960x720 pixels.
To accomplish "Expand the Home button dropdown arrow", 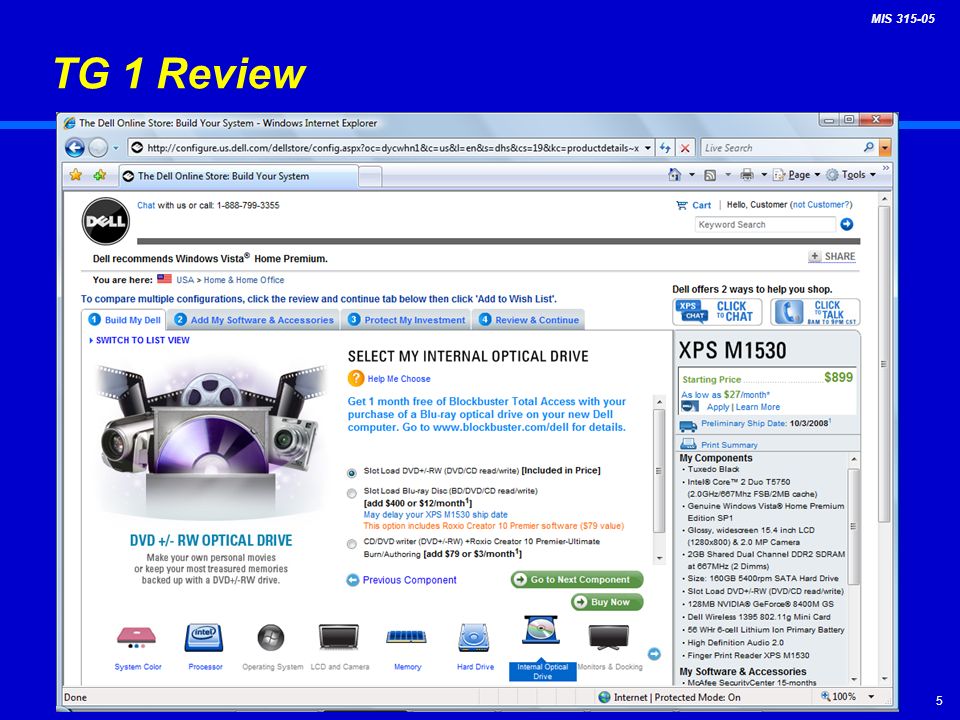I will click(x=692, y=175).
